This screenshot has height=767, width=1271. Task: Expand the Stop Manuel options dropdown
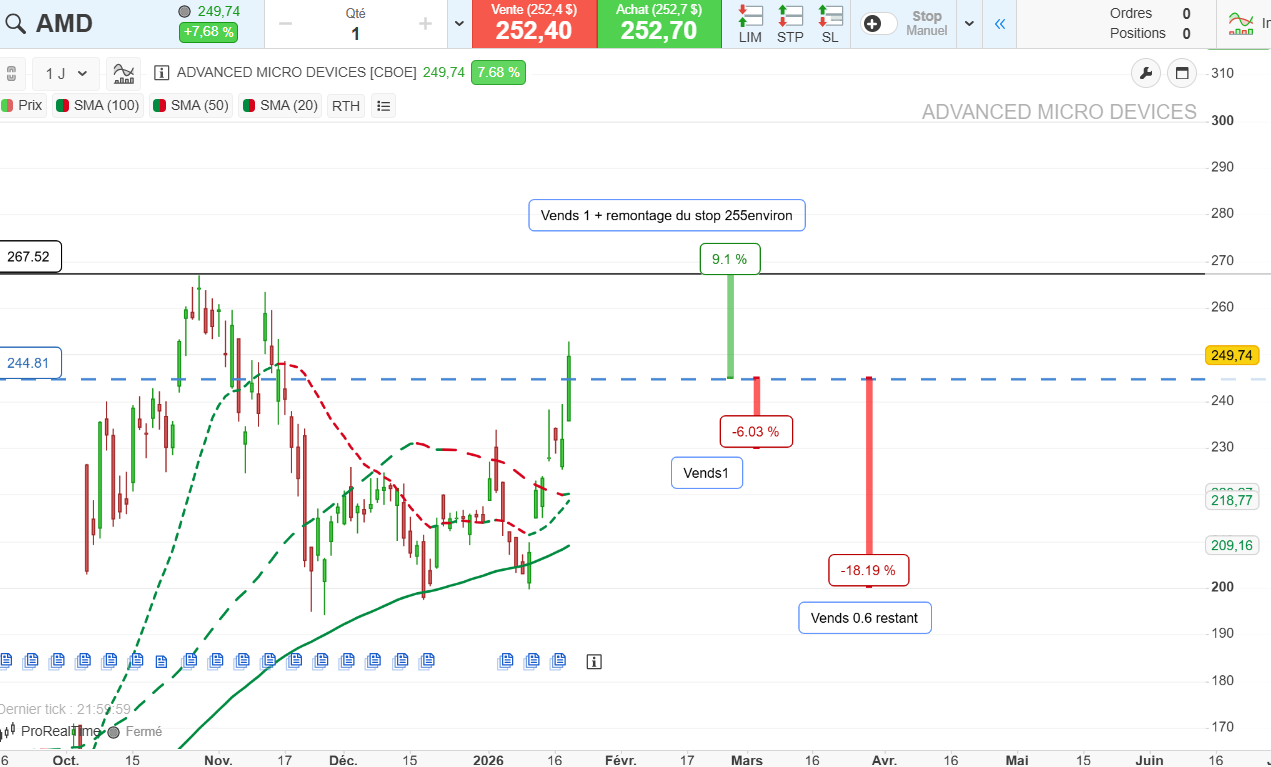click(x=969, y=24)
